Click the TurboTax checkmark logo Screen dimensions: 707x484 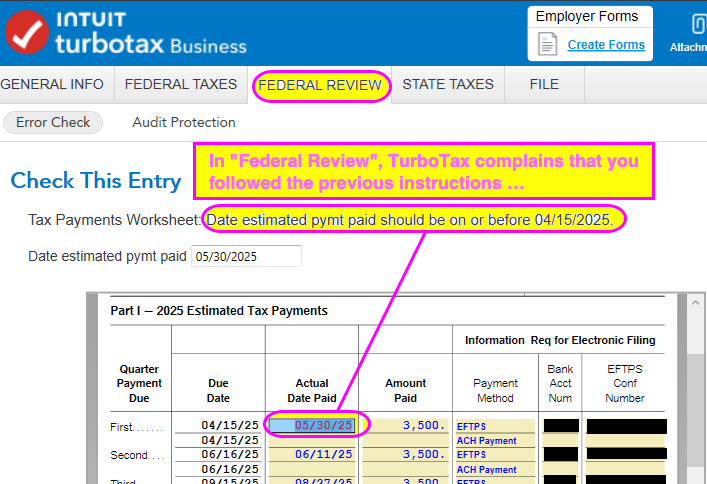[x=27, y=32]
